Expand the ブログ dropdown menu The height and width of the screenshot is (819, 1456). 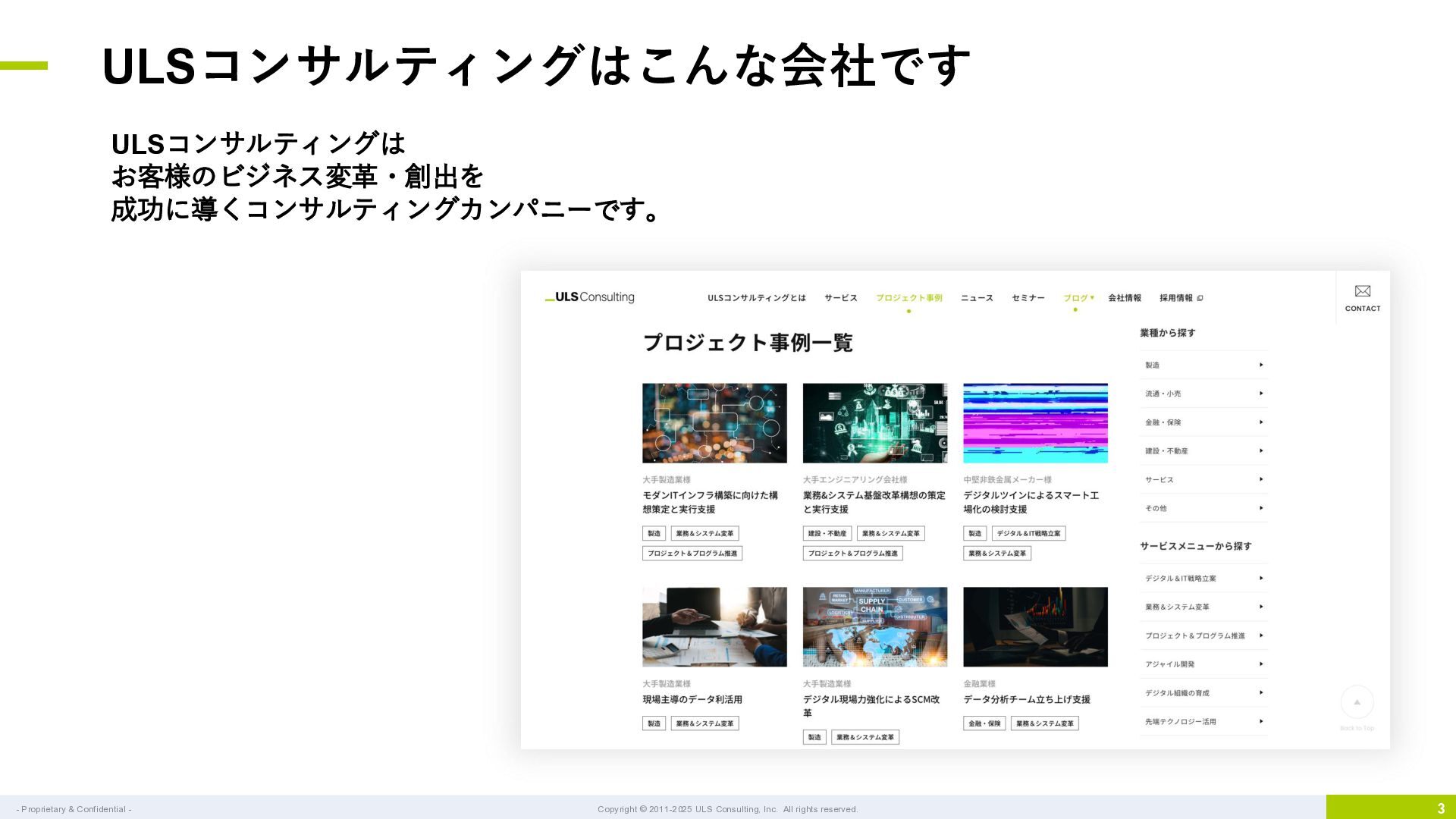pos(1078,298)
